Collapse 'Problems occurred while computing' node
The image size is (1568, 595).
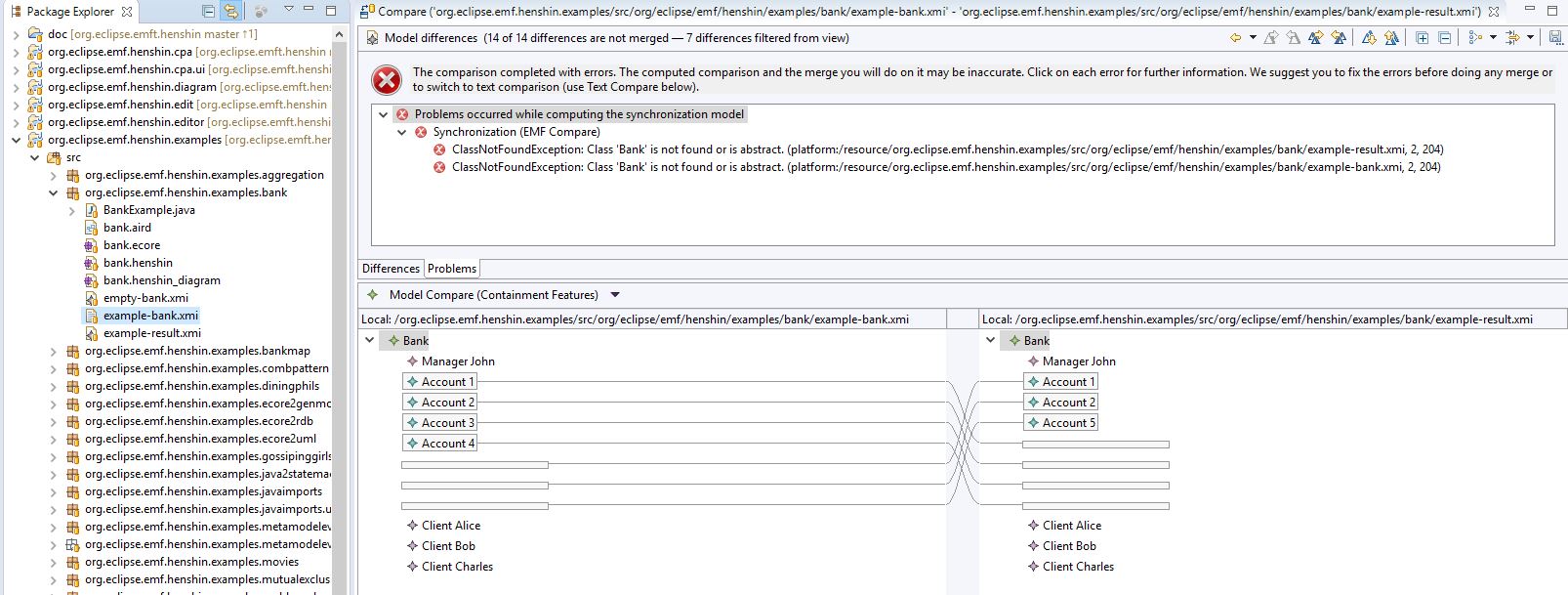(x=384, y=114)
